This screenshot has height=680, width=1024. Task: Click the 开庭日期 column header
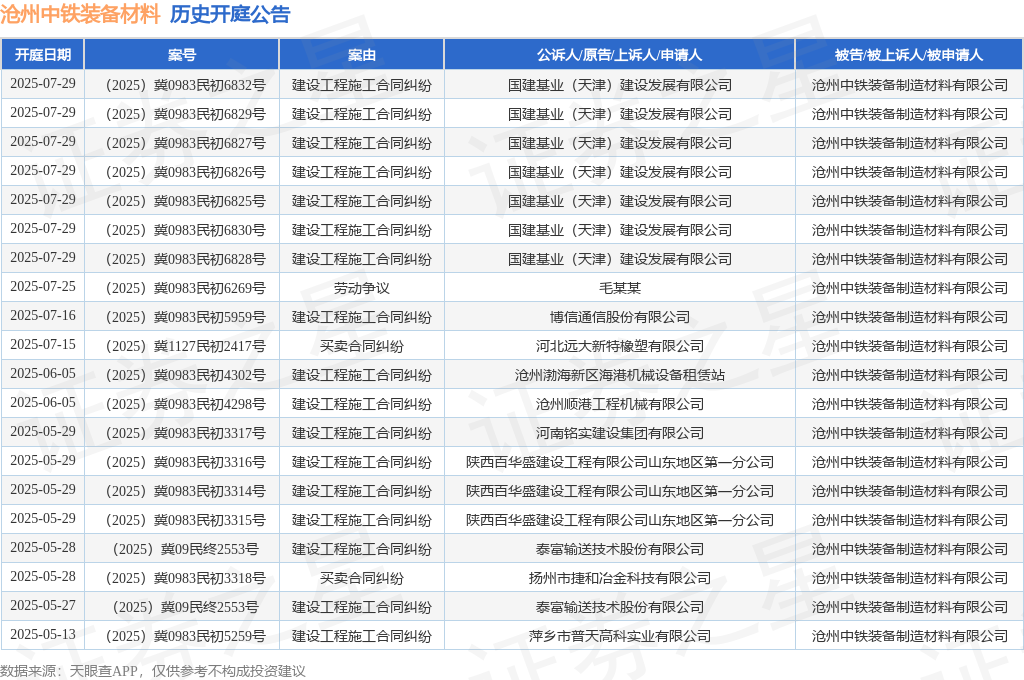tap(42, 55)
